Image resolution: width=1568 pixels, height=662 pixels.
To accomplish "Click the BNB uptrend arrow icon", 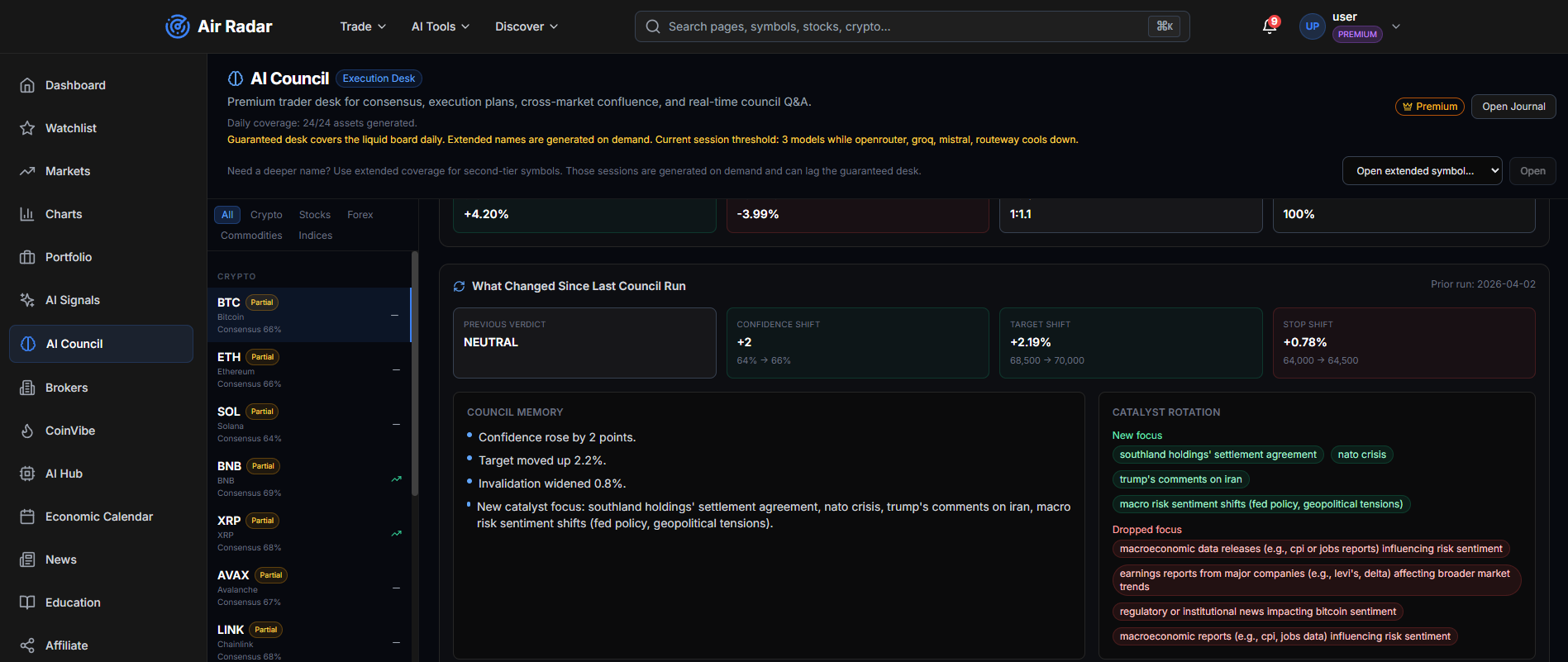I will 396,479.
